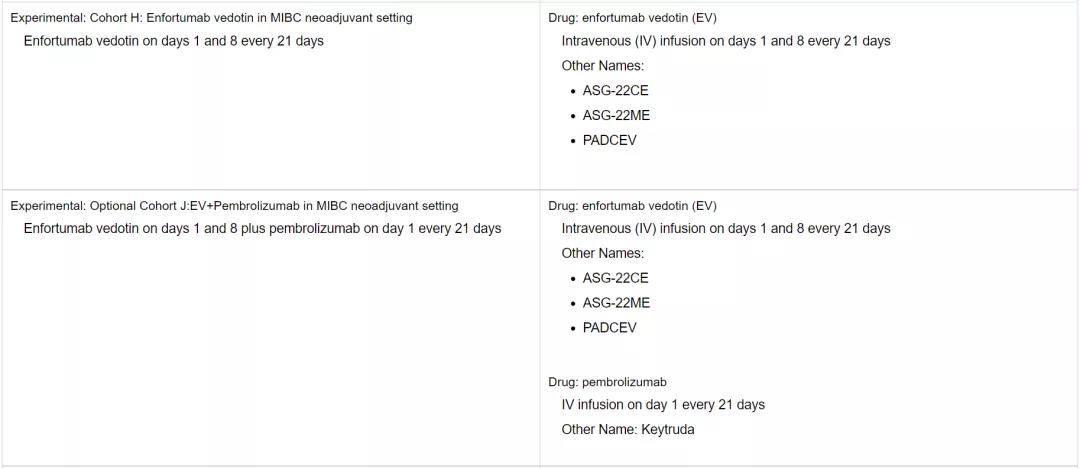
Task: Click the Intravenous infusion line in Cohort J row
Action: pyautogui.click(x=725, y=228)
